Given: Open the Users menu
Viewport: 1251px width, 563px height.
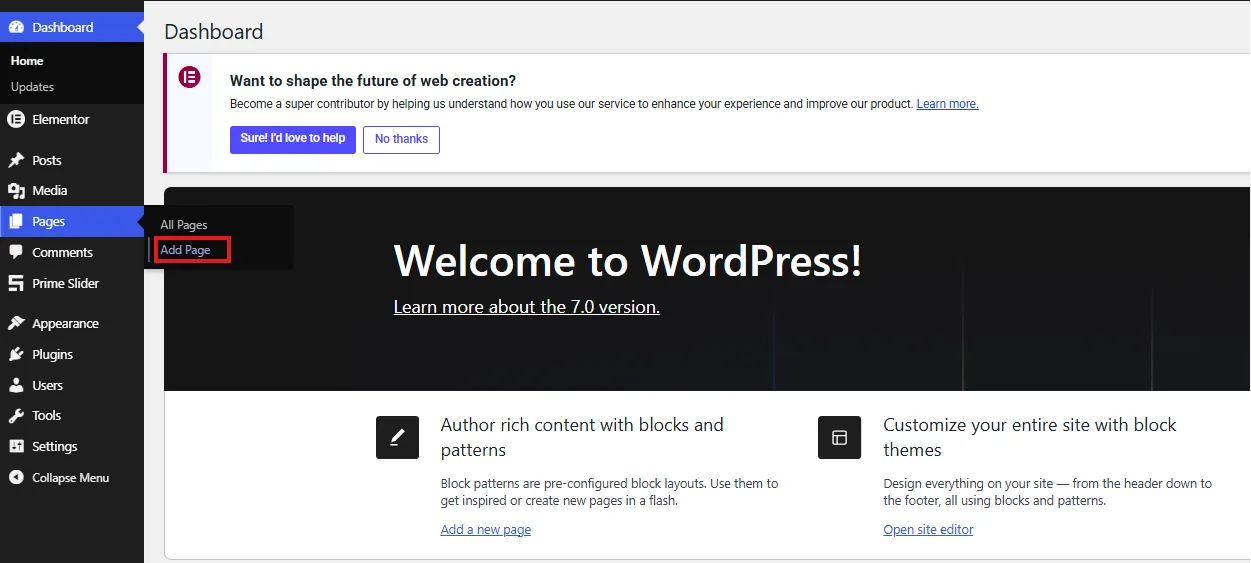Looking at the screenshot, I should point(72,385).
